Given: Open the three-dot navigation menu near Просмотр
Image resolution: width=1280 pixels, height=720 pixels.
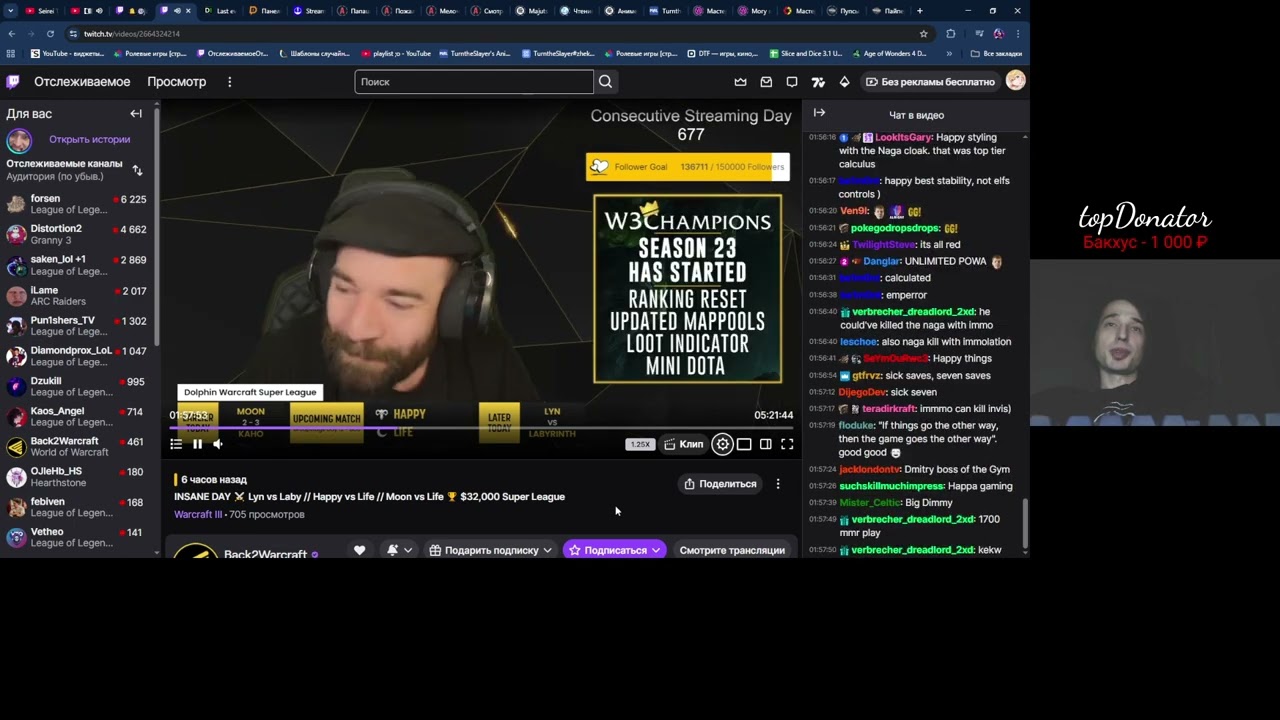Looking at the screenshot, I should pos(229,82).
